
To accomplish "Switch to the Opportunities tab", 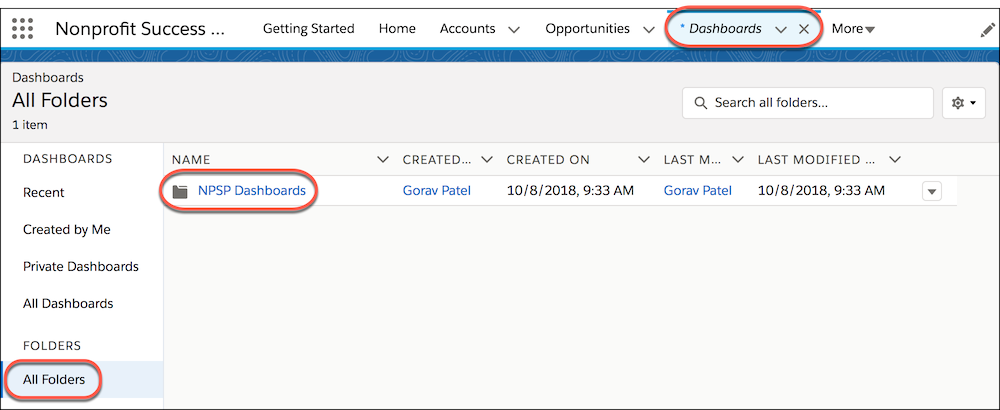I will [x=587, y=29].
